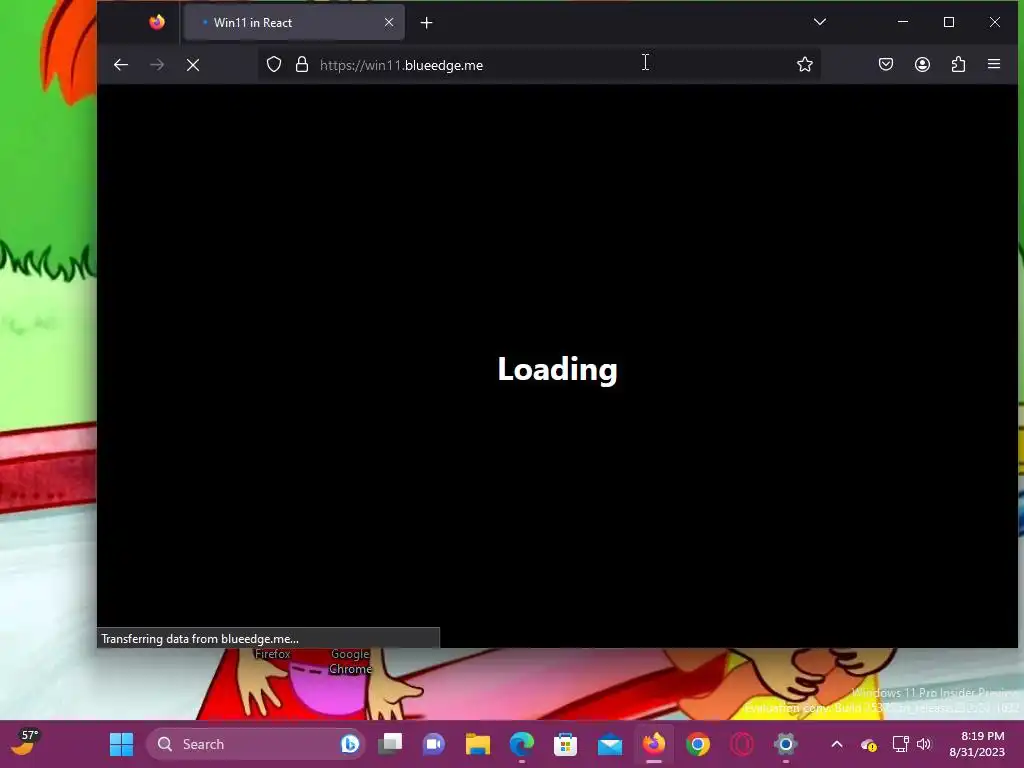Open the extensions puzzle-piece menu
This screenshot has height=768, width=1024.
(958, 64)
